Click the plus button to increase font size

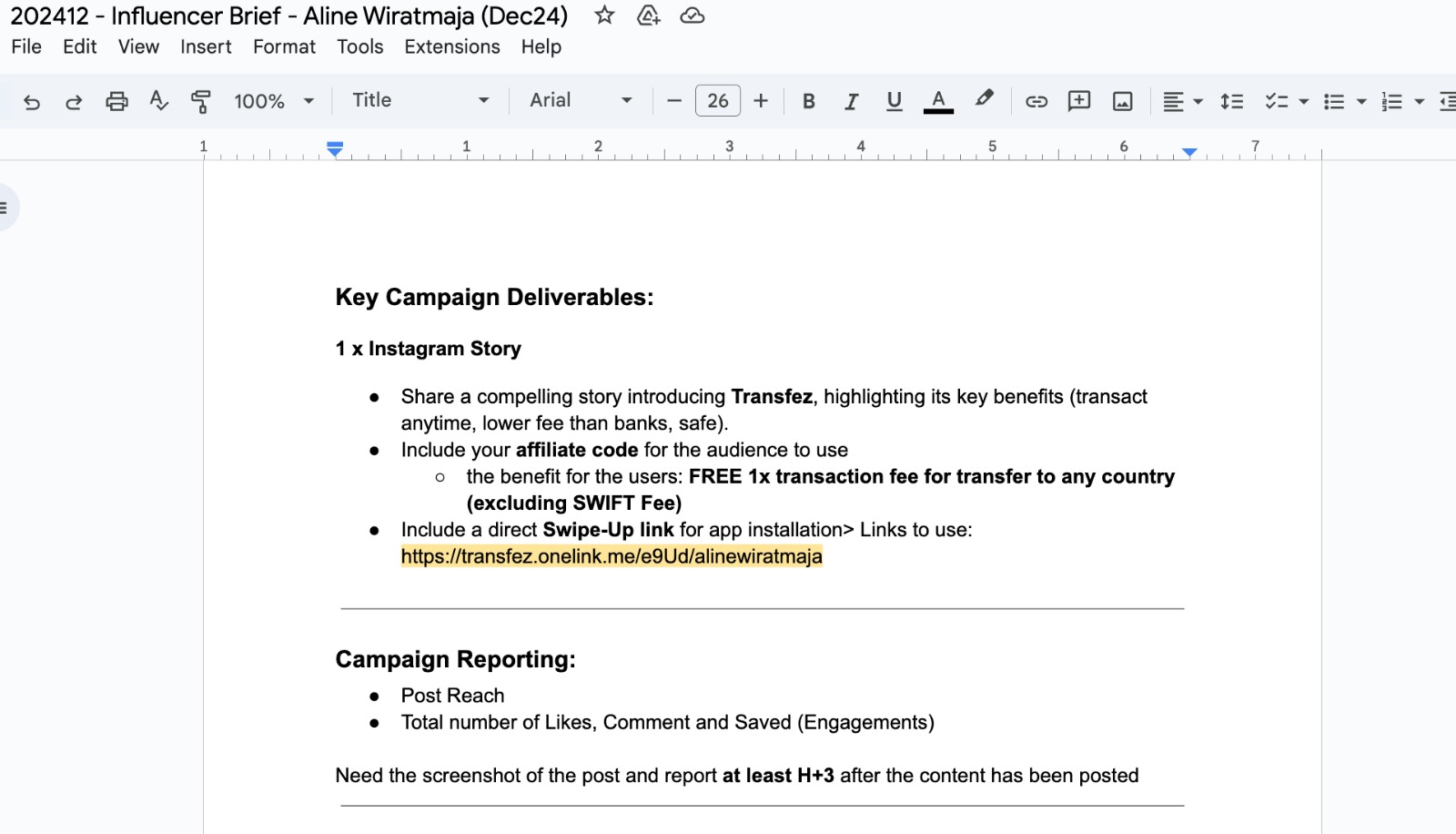point(761,101)
